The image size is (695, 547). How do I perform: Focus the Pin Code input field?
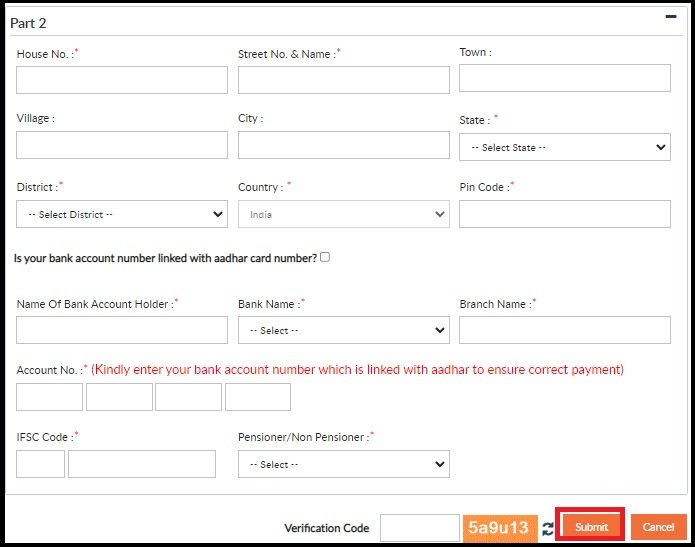point(565,214)
